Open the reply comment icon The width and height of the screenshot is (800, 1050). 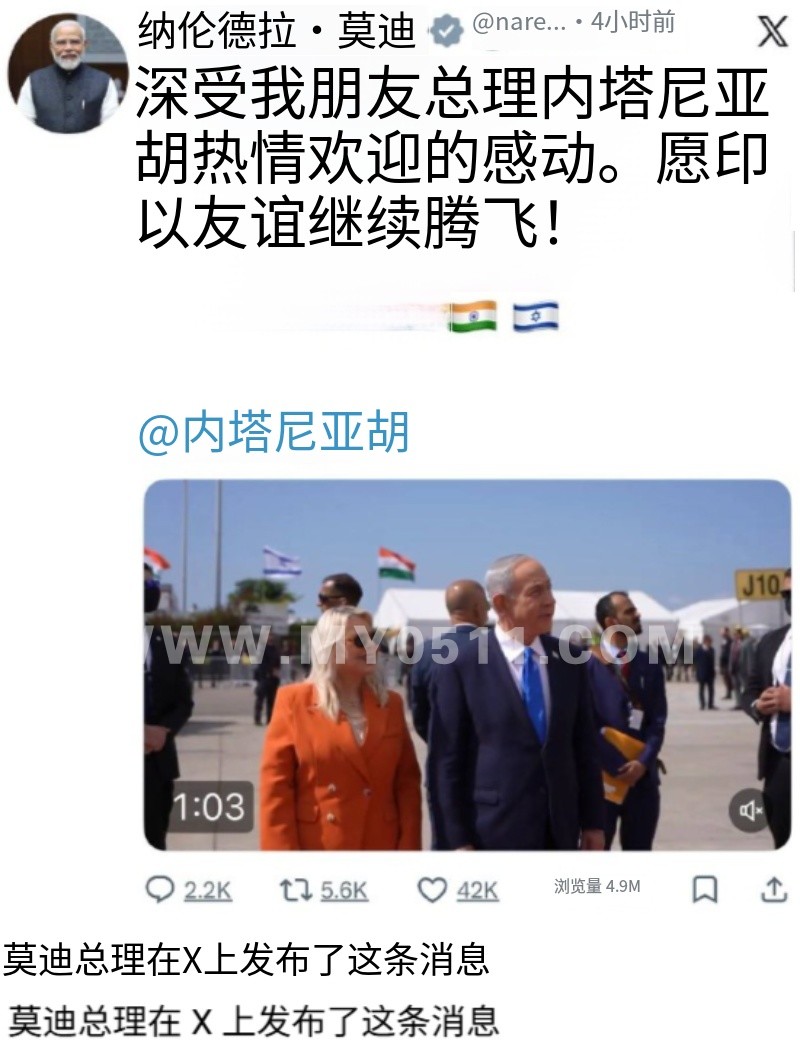159,890
